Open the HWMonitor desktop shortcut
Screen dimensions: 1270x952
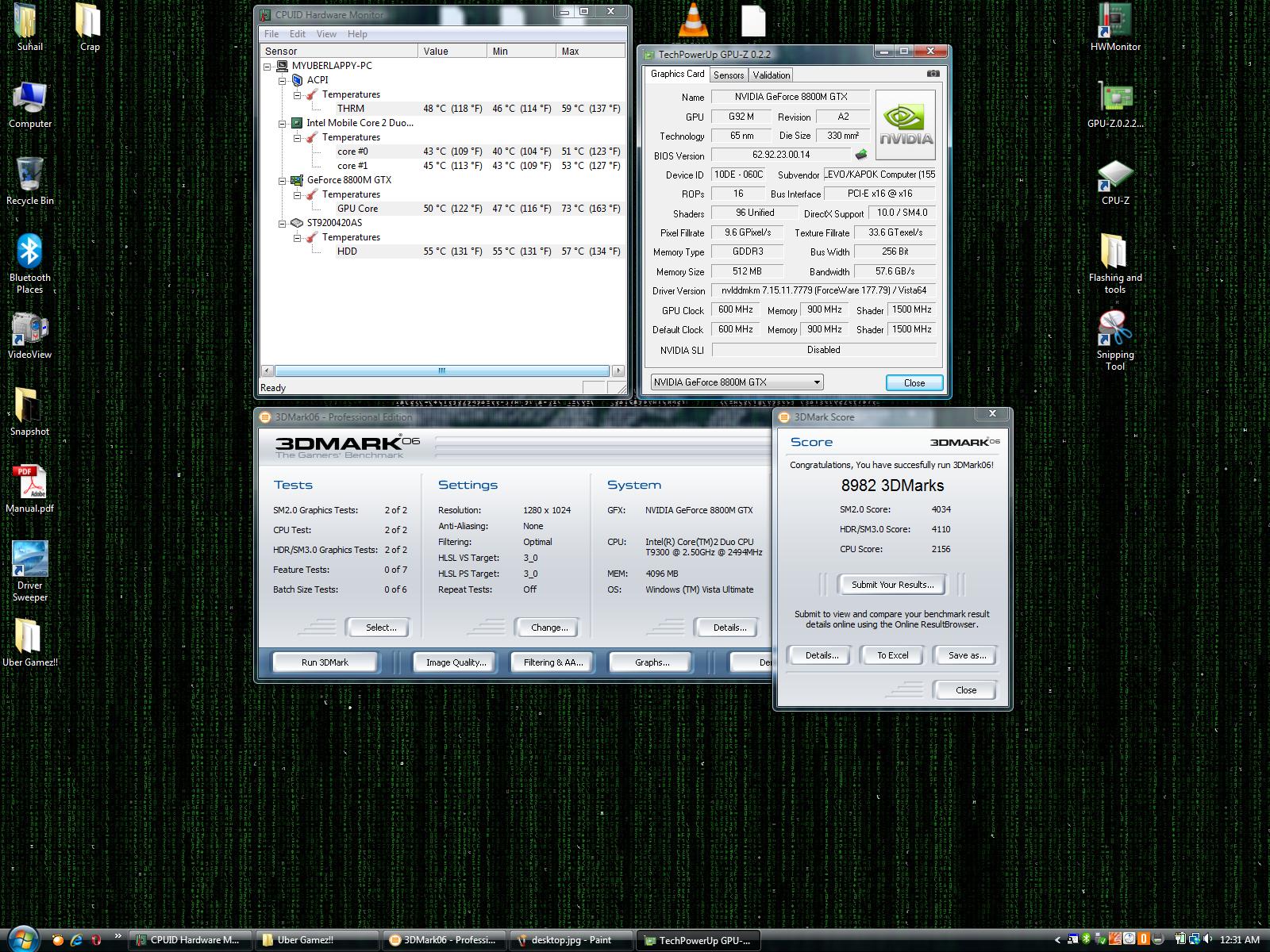point(1114,21)
